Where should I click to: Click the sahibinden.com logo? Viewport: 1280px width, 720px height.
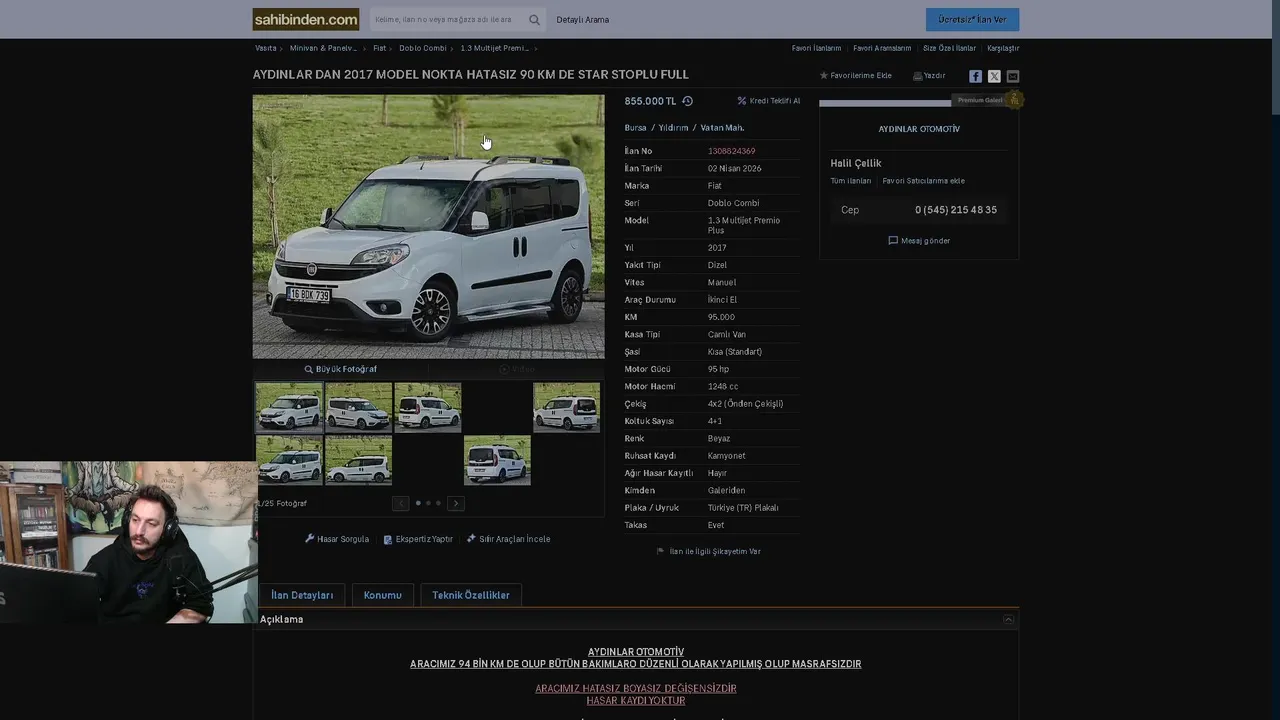coord(306,19)
